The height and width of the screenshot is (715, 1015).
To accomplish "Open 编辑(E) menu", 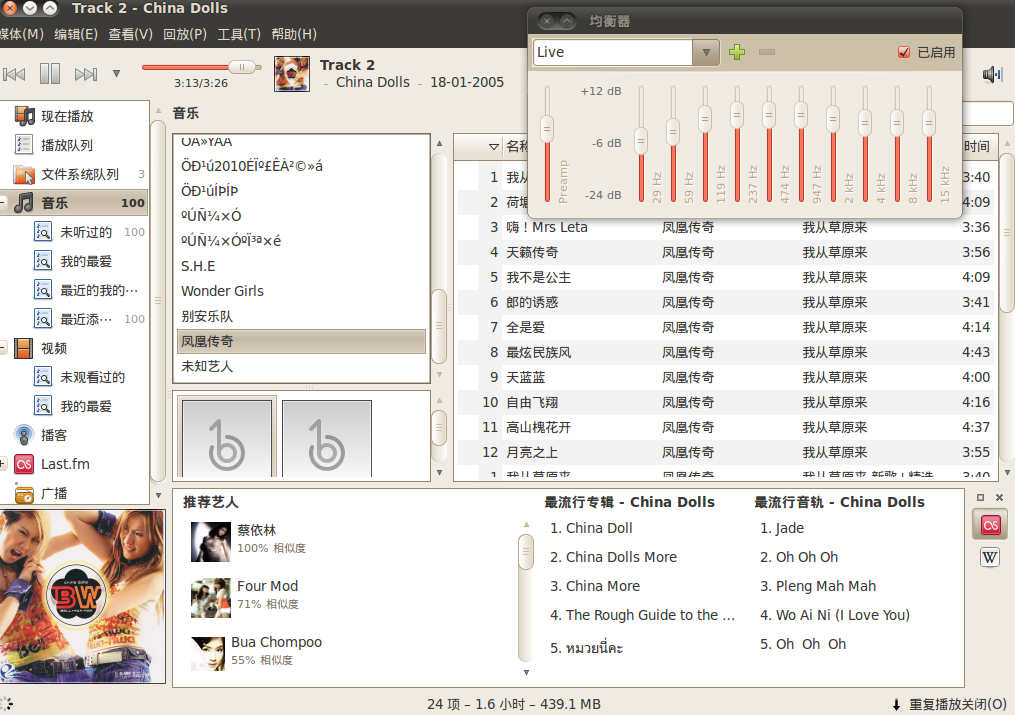I will point(76,34).
